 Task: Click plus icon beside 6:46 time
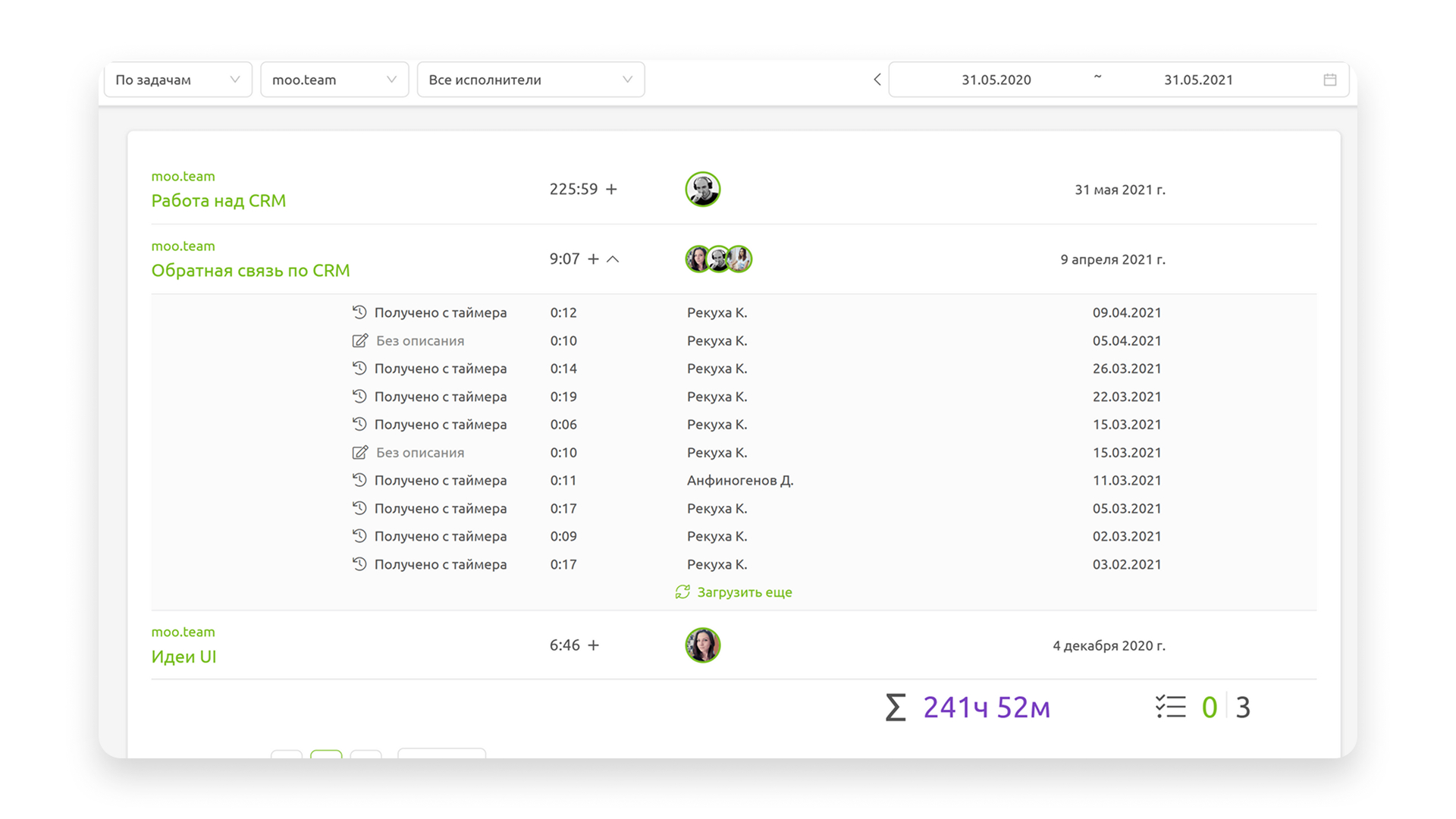(593, 645)
